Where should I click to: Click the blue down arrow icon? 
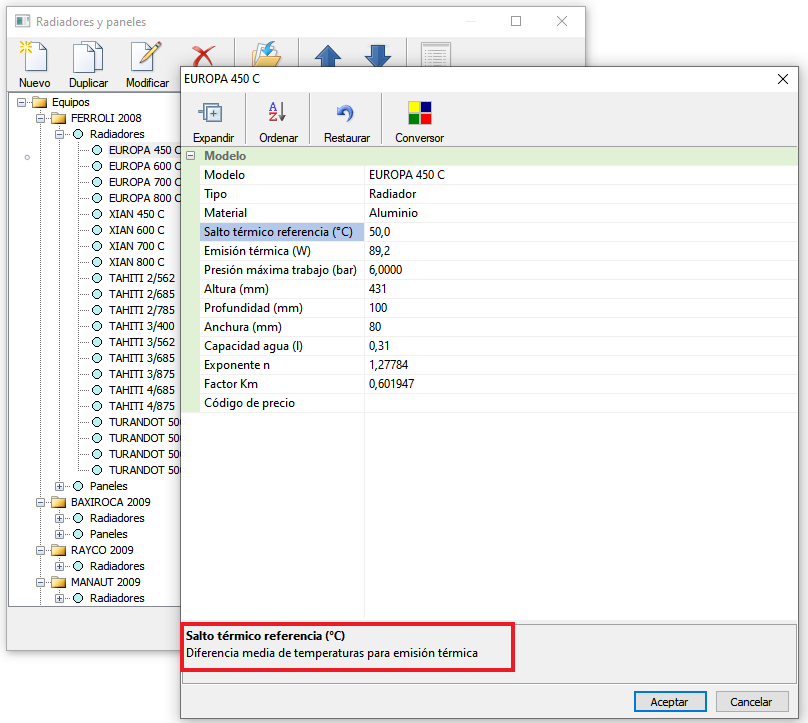(x=378, y=56)
